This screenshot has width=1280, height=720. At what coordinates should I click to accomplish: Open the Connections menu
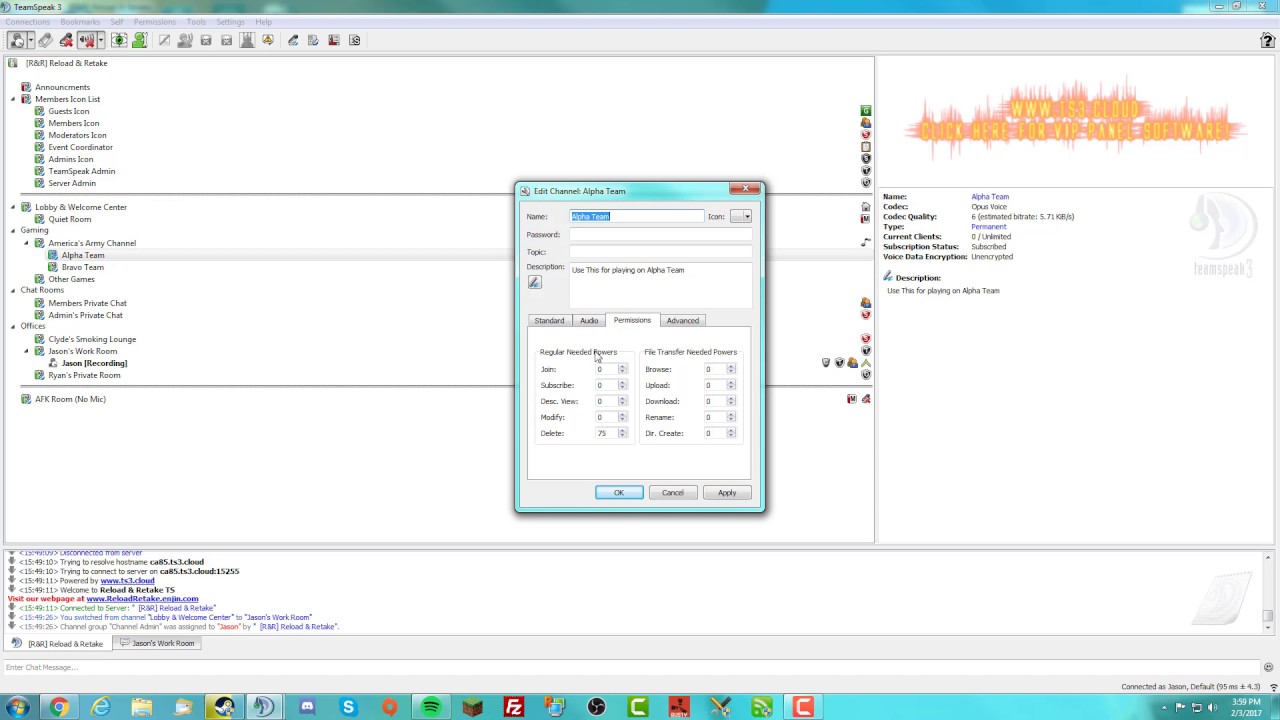27,22
